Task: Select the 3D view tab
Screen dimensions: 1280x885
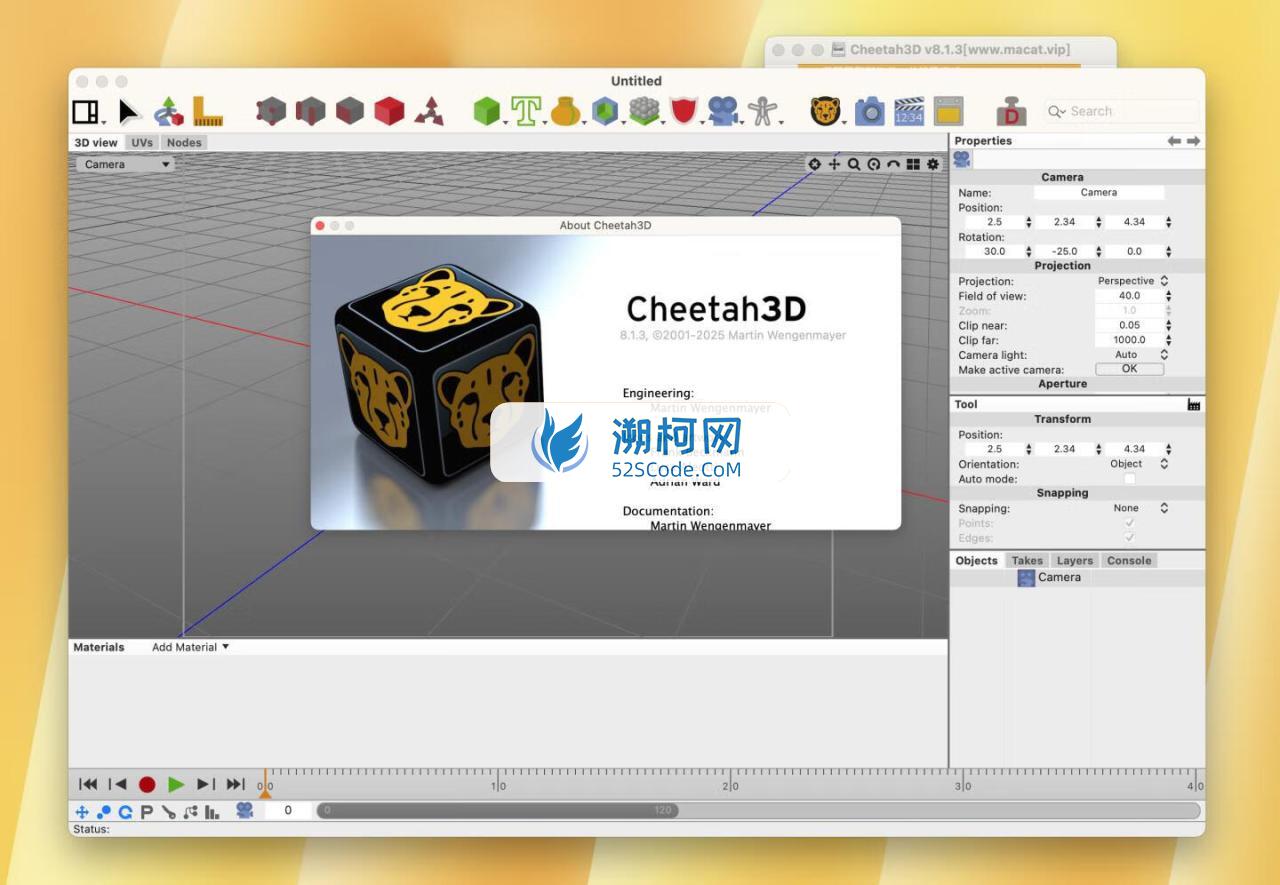Action: [96, 143]
